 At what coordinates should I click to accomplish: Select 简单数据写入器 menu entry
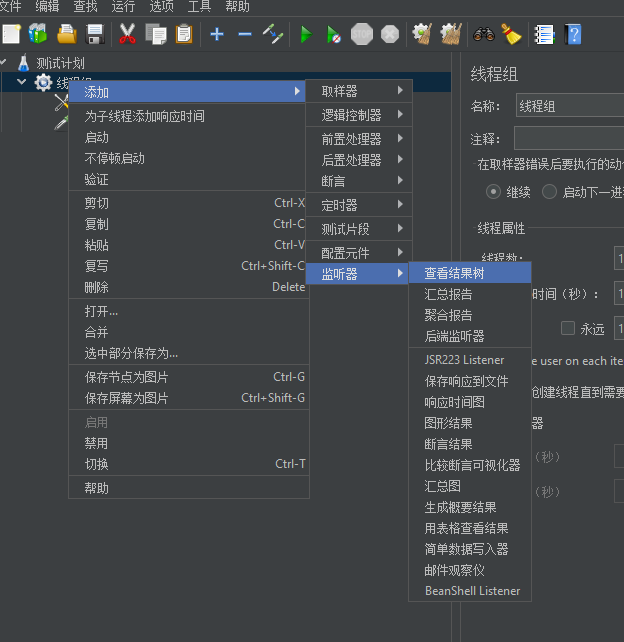470,549
